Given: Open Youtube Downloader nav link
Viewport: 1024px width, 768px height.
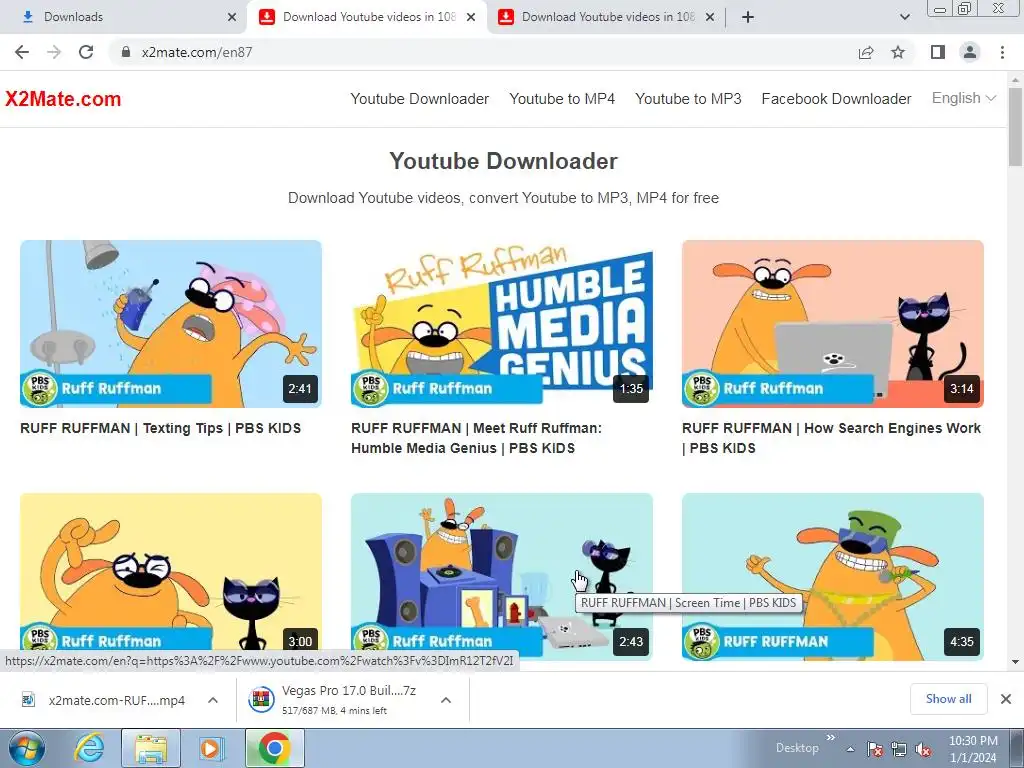Looking at the screenshot, I should coord(419,99).
